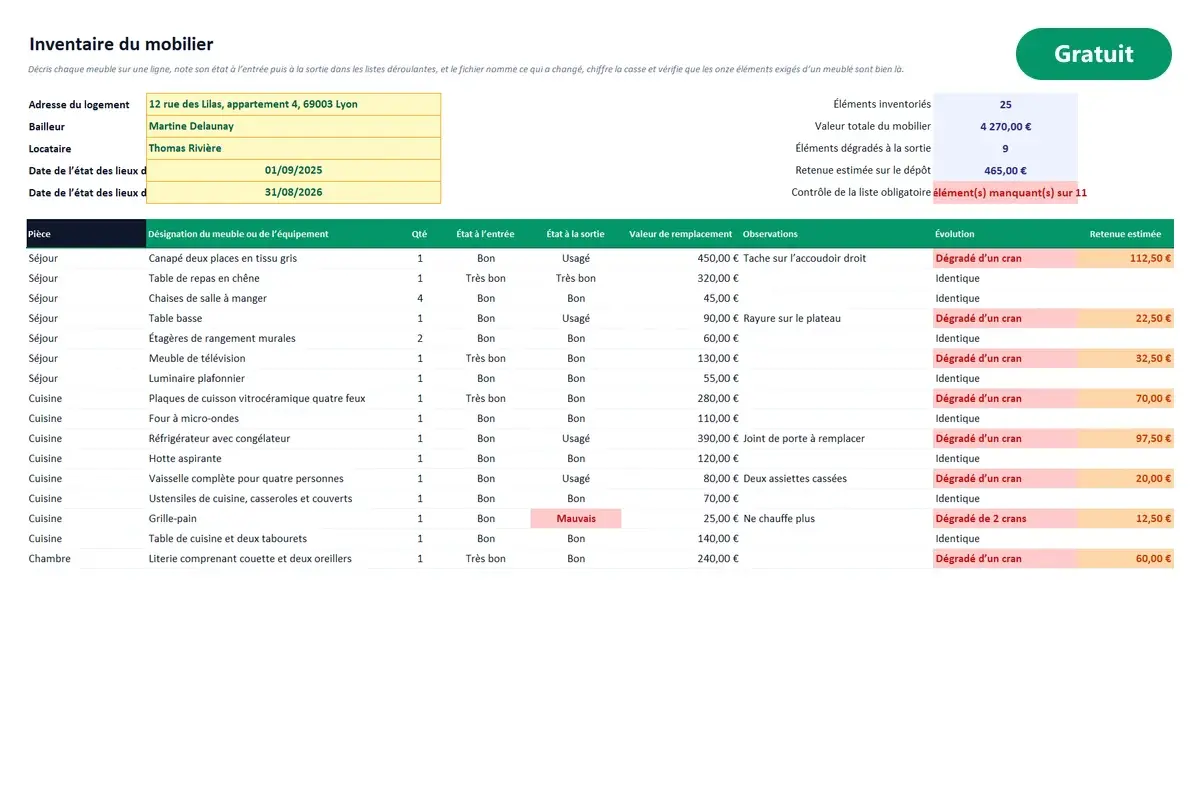This screenshot has width=1200, height=800.
Task: Click the Observations column header
Action: click(x=836, y=234)
